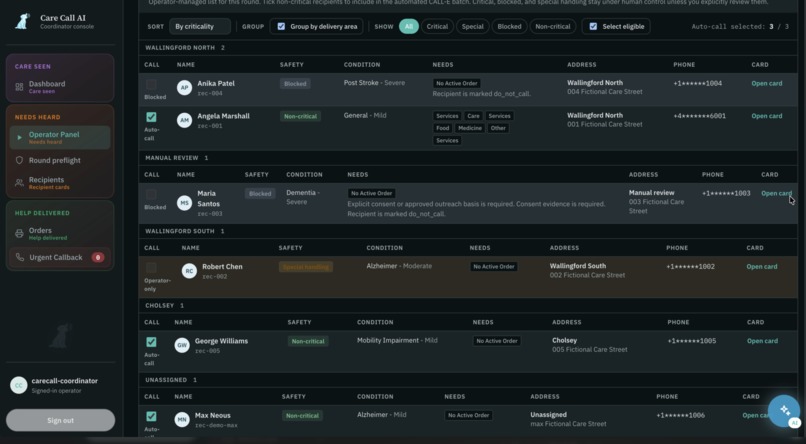
Task: Click Max Neous's MN avatar
Action: [182, 419]
